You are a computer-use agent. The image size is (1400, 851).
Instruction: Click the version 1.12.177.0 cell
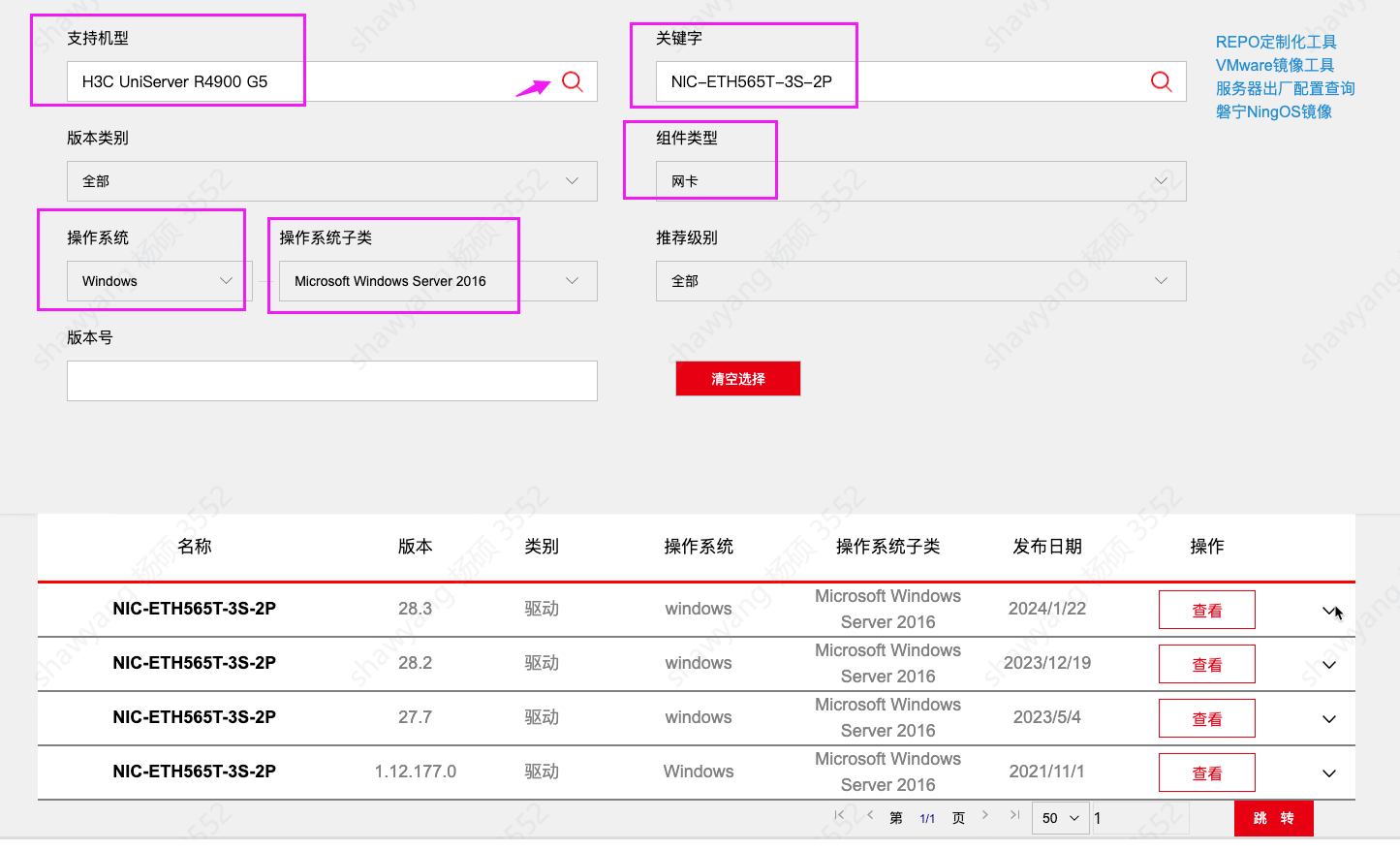click(416, 772)
